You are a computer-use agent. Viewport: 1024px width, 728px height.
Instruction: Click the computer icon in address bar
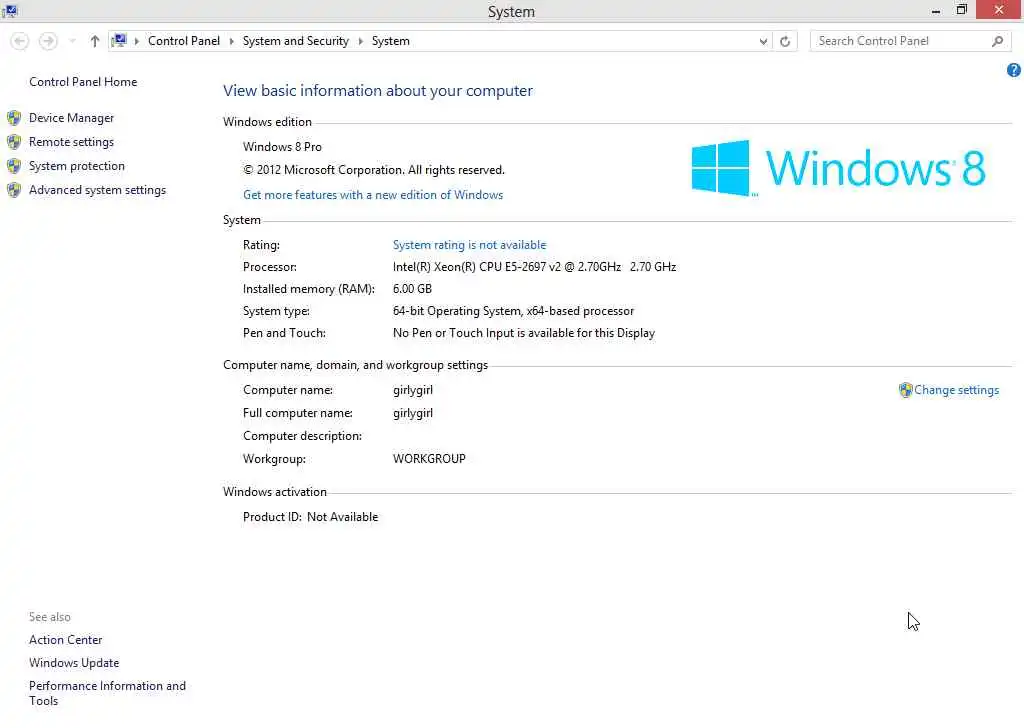coord(119,40)
